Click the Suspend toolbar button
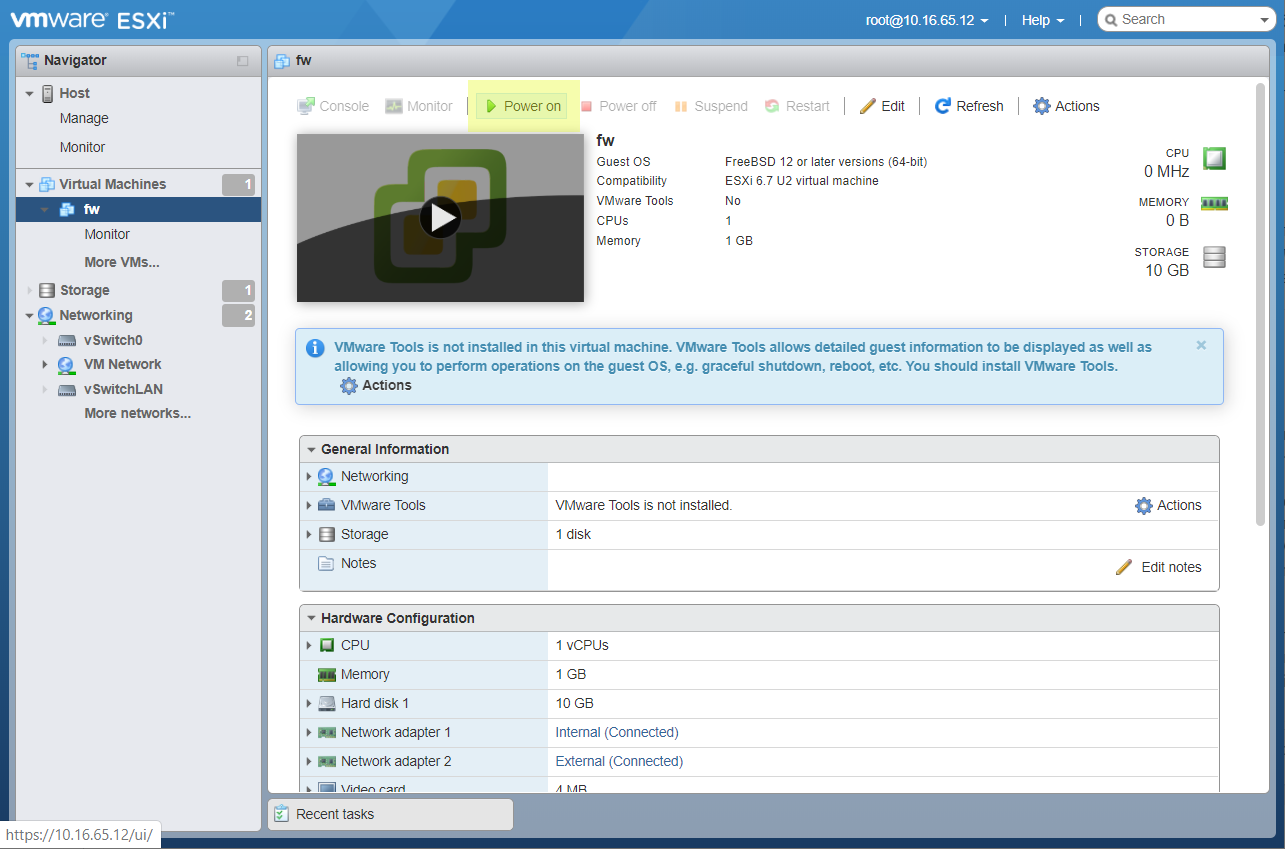The height and width of the screenshot is (849, 1285). tap(711, 106)
